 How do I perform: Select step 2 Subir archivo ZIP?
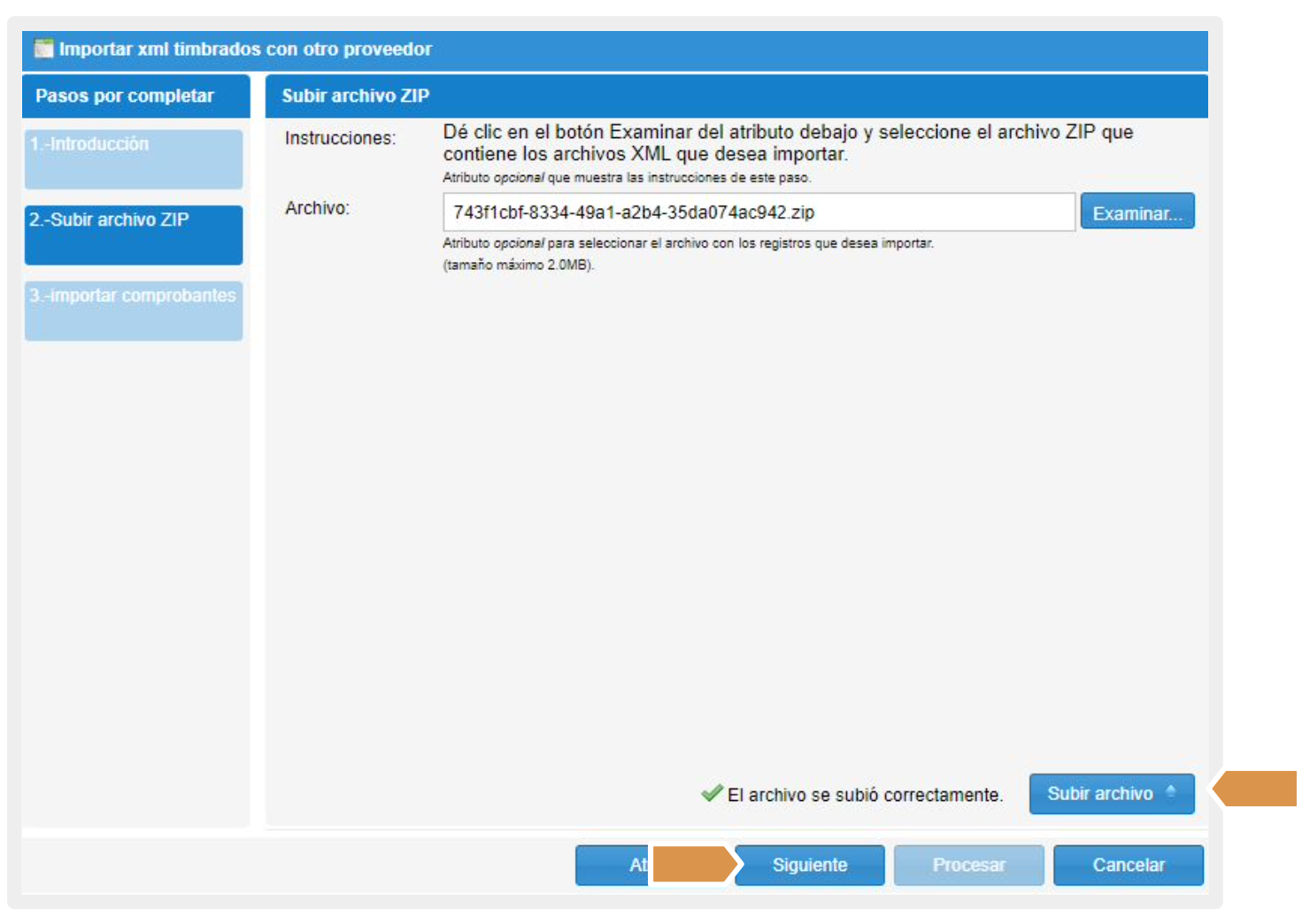point(134,235)
